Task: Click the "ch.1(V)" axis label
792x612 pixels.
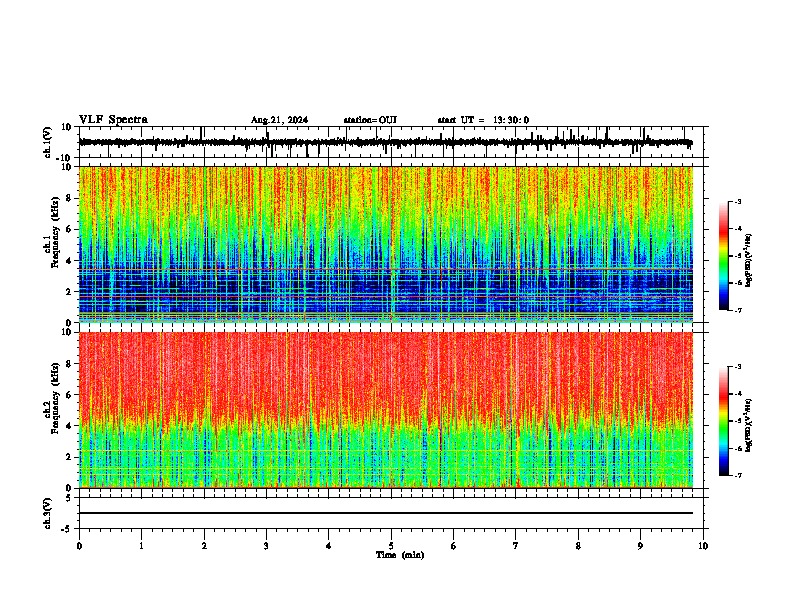Action: pyautogui.click(x=48, y=142)
